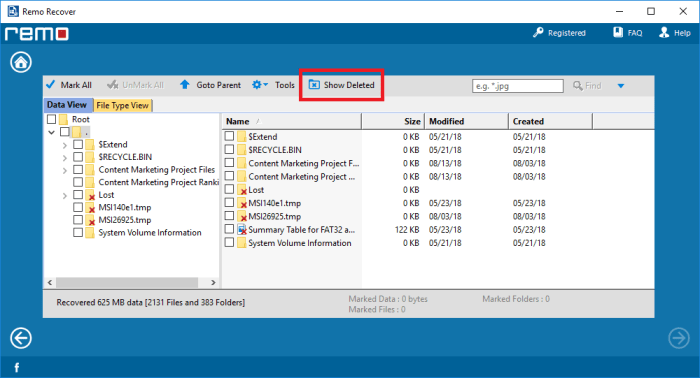Open the Help person icon
700x378 pixels.
(664, 33)
